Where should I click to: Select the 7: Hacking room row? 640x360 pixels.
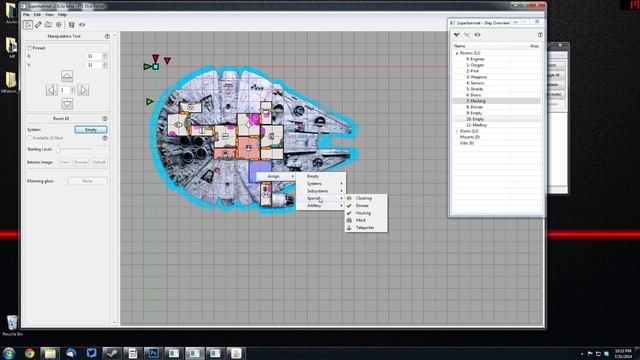click(496, 101)
